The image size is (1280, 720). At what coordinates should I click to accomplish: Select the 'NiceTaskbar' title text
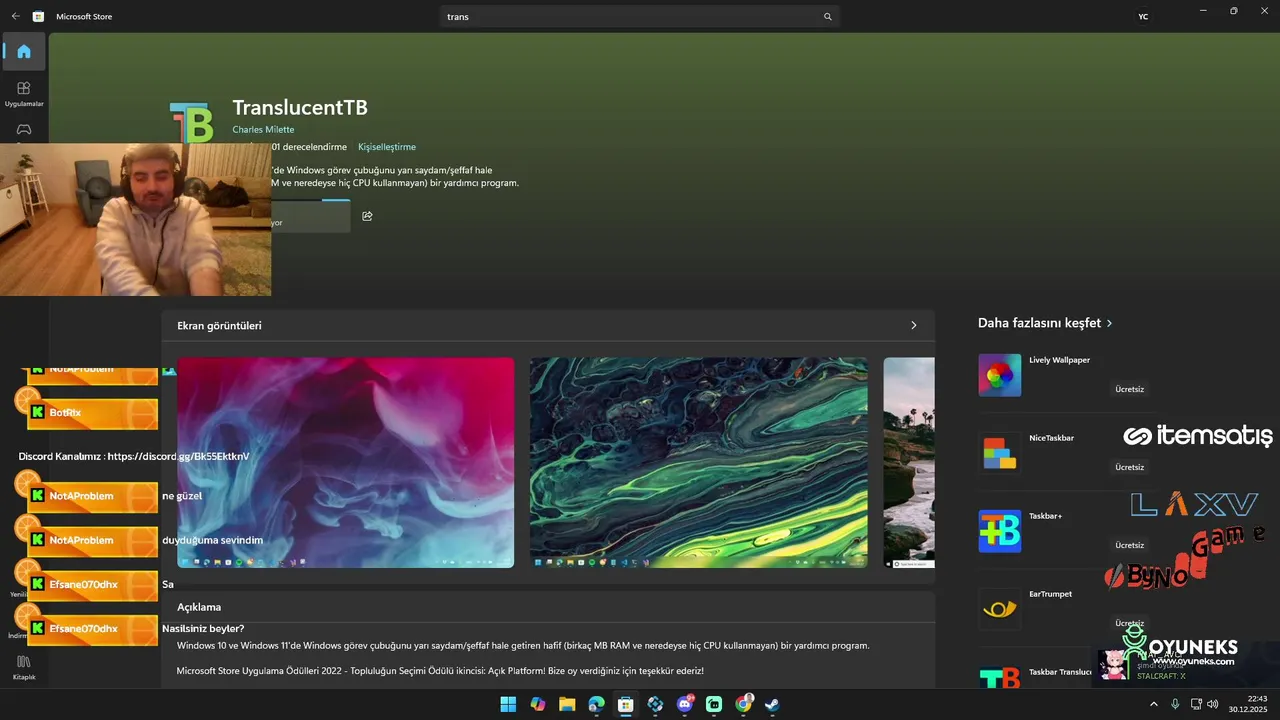coord(1051,438)
